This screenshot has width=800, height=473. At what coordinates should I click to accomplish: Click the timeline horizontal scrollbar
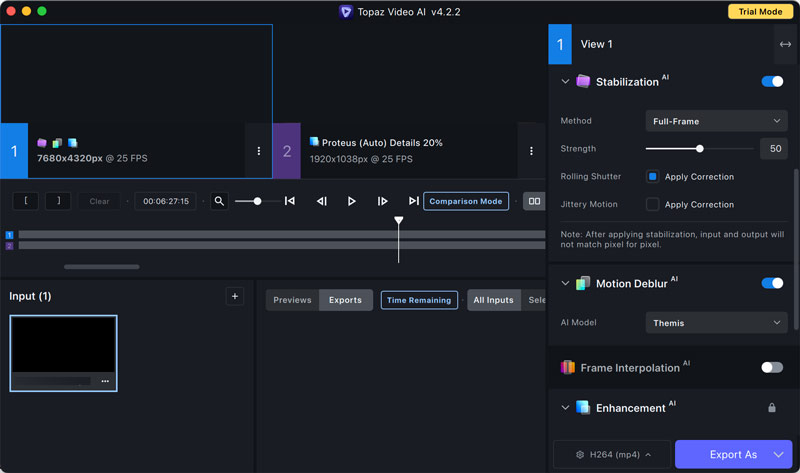[102, 266]
